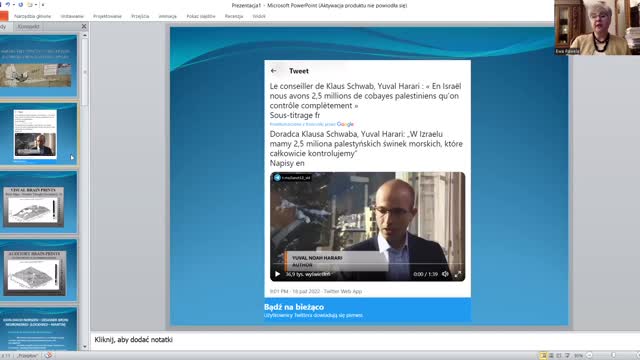
Task: Click the Open folder icon in quick access toolbar
Action: point(30,5)
